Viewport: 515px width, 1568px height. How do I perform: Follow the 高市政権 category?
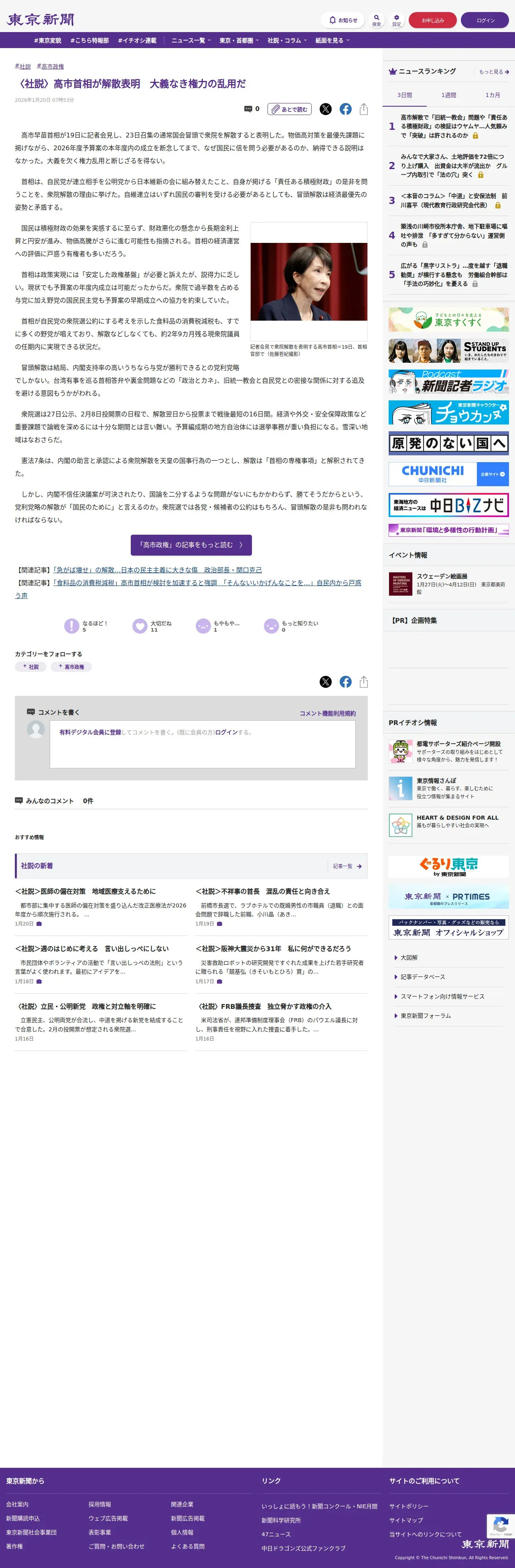click(71, 667)
